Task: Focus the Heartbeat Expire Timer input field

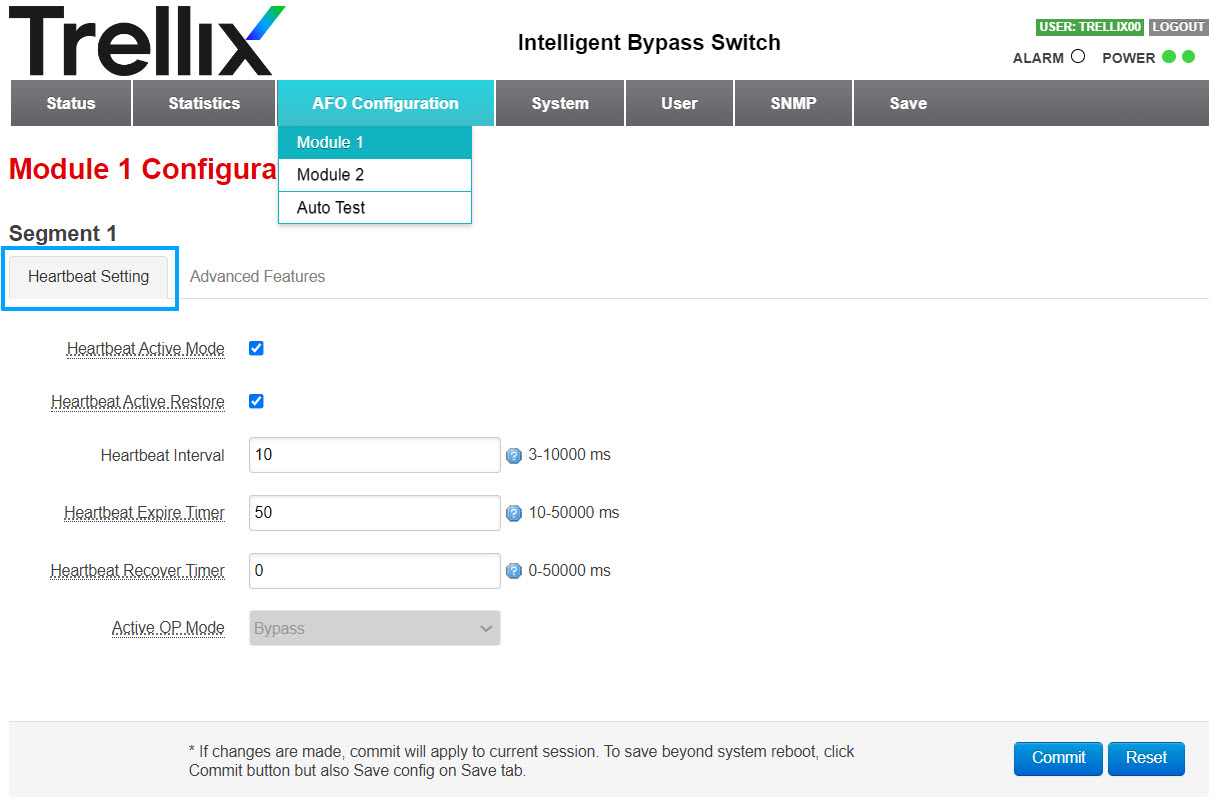Action: [x=374, y=513]
